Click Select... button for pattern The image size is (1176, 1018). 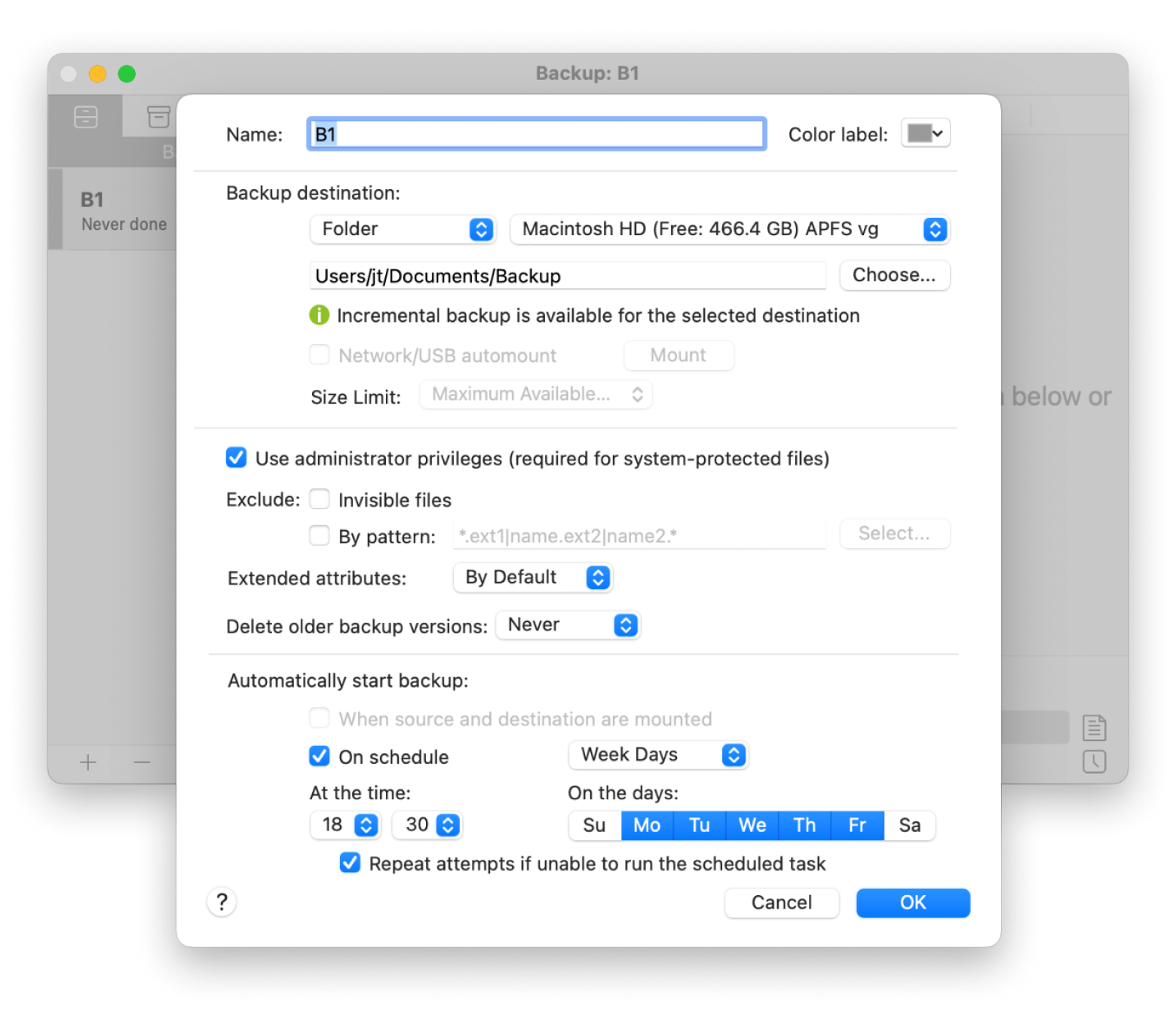pos(895,534)
